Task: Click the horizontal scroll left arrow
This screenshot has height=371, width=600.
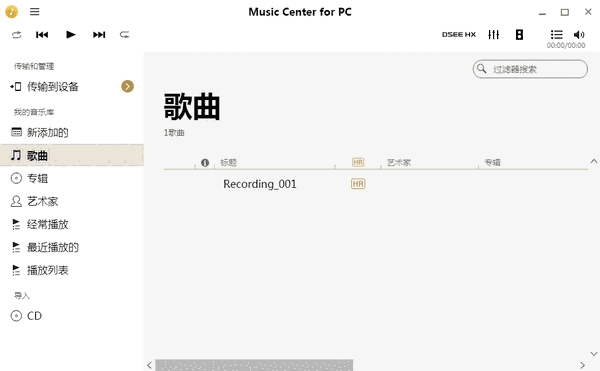Action: click(x=149, y=365)
